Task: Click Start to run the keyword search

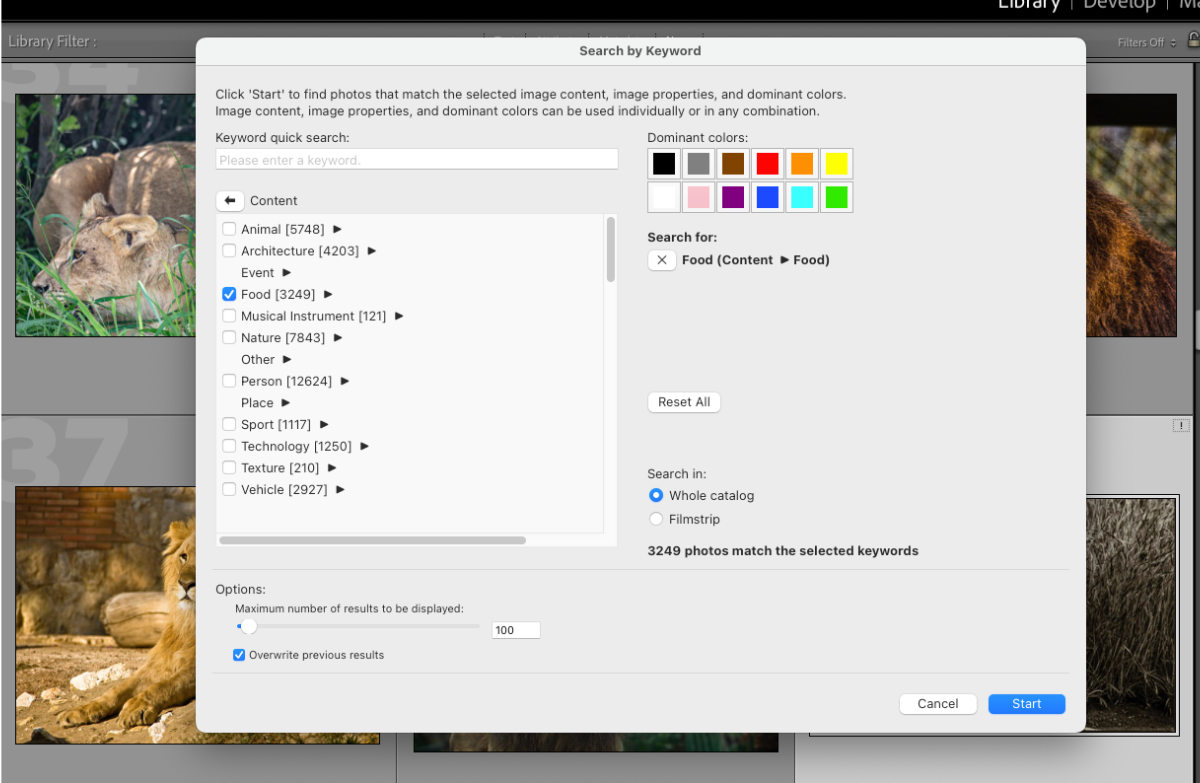Action: point(1027,704)
